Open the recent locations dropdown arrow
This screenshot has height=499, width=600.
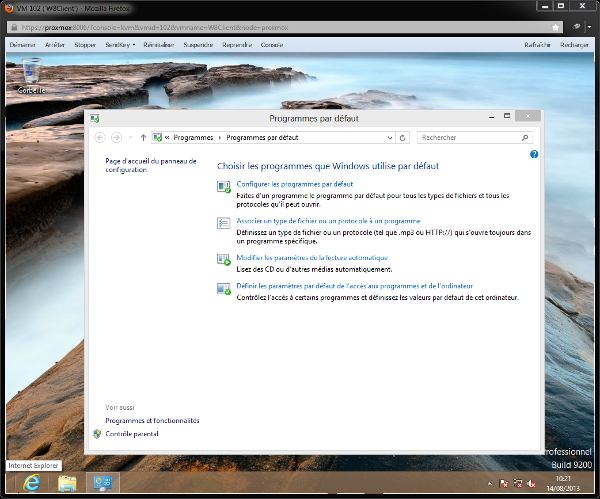[130, 137]
